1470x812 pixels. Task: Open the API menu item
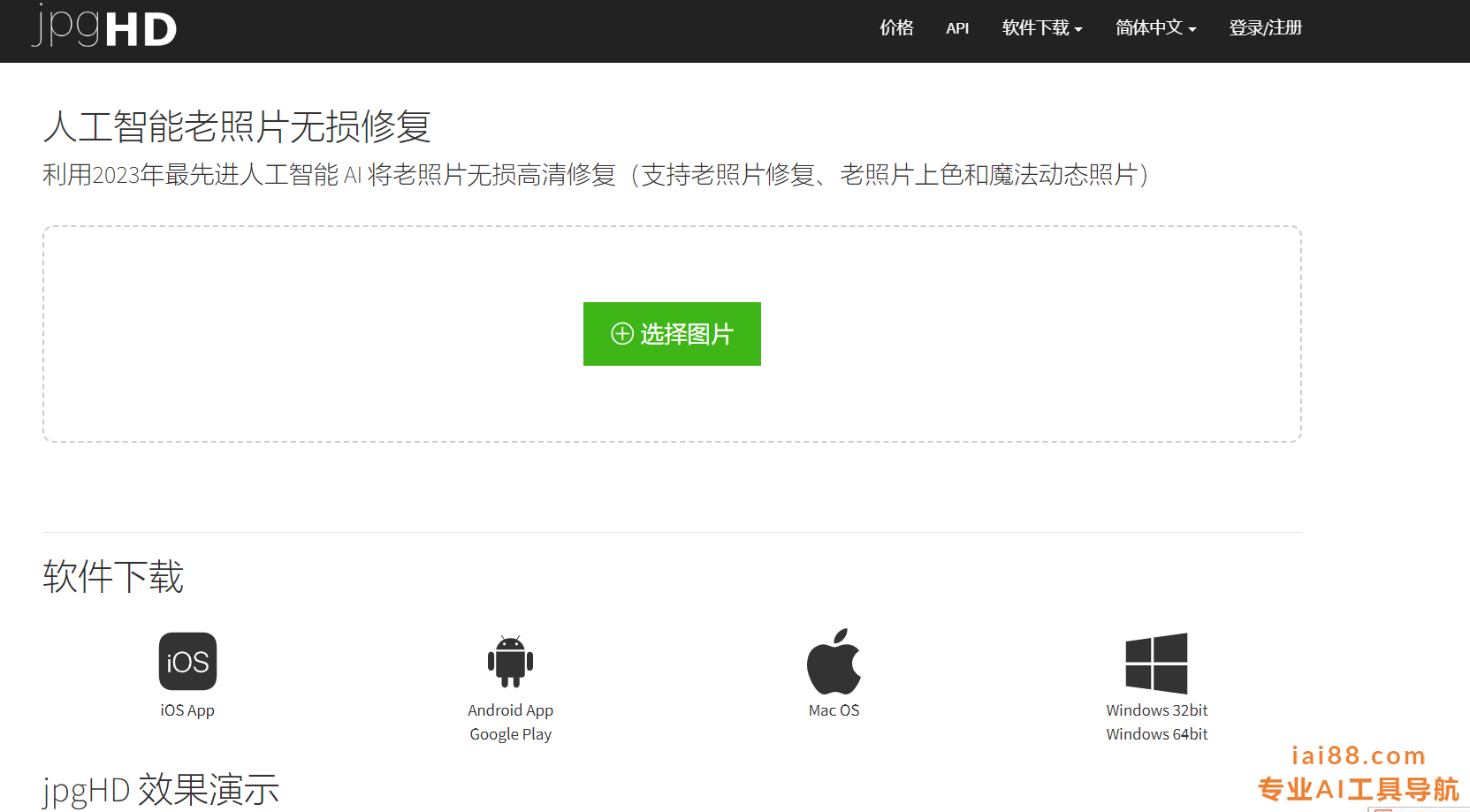point(957,28)
